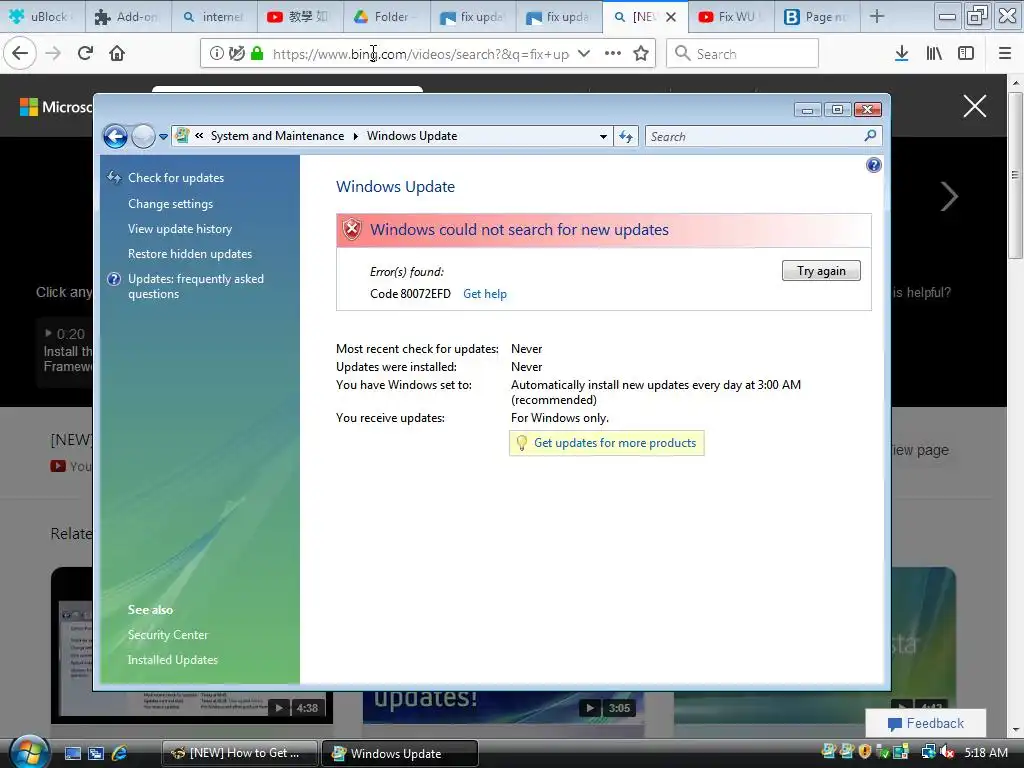This screenshot has height=768, width=1024.
Task: Click the Back arrow in Windows Update window
Action: click(116, 136)
